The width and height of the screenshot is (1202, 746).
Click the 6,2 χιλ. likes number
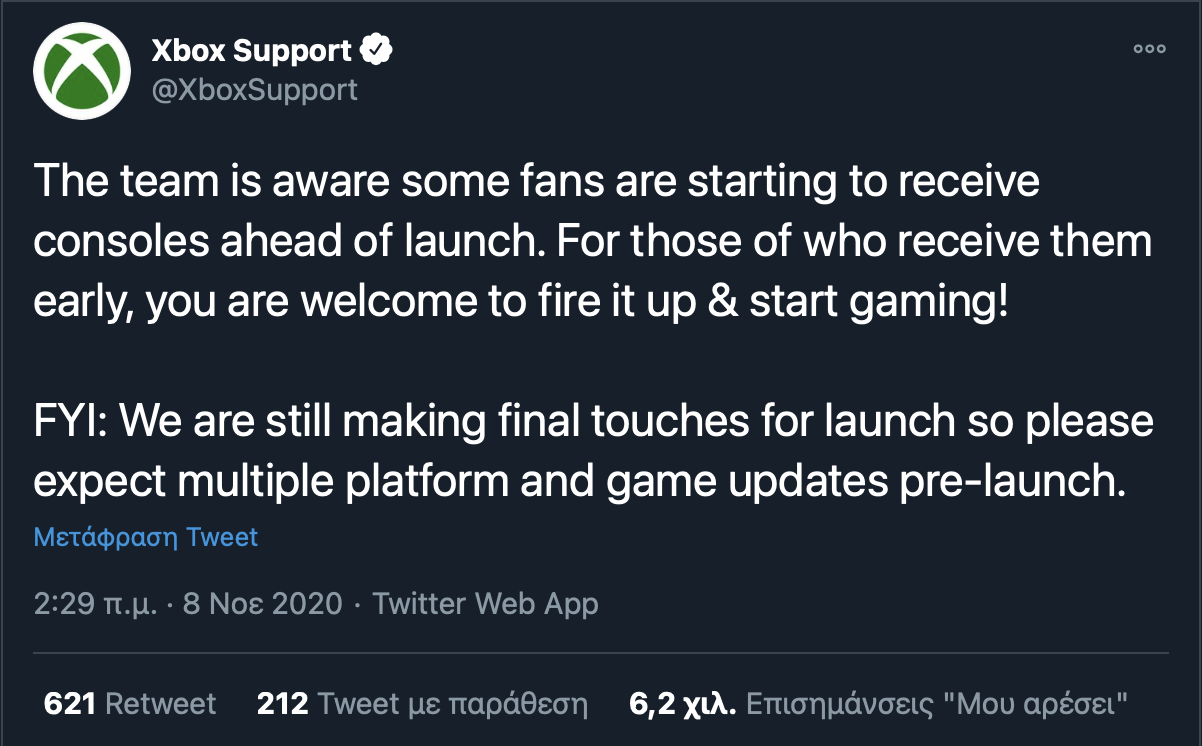point(683,704)
